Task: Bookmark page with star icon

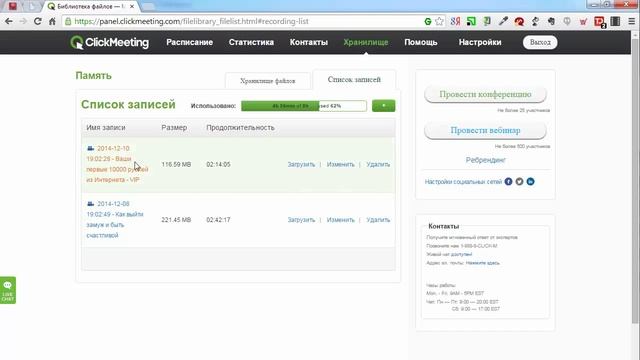Action: [x=439, y=21]
